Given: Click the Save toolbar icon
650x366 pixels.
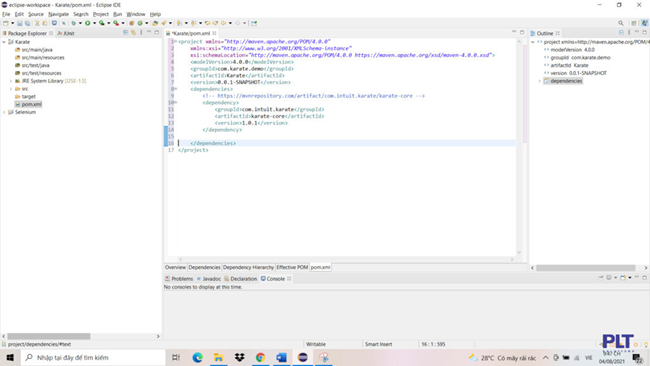Looking at the screenshot, I should 19,23.
